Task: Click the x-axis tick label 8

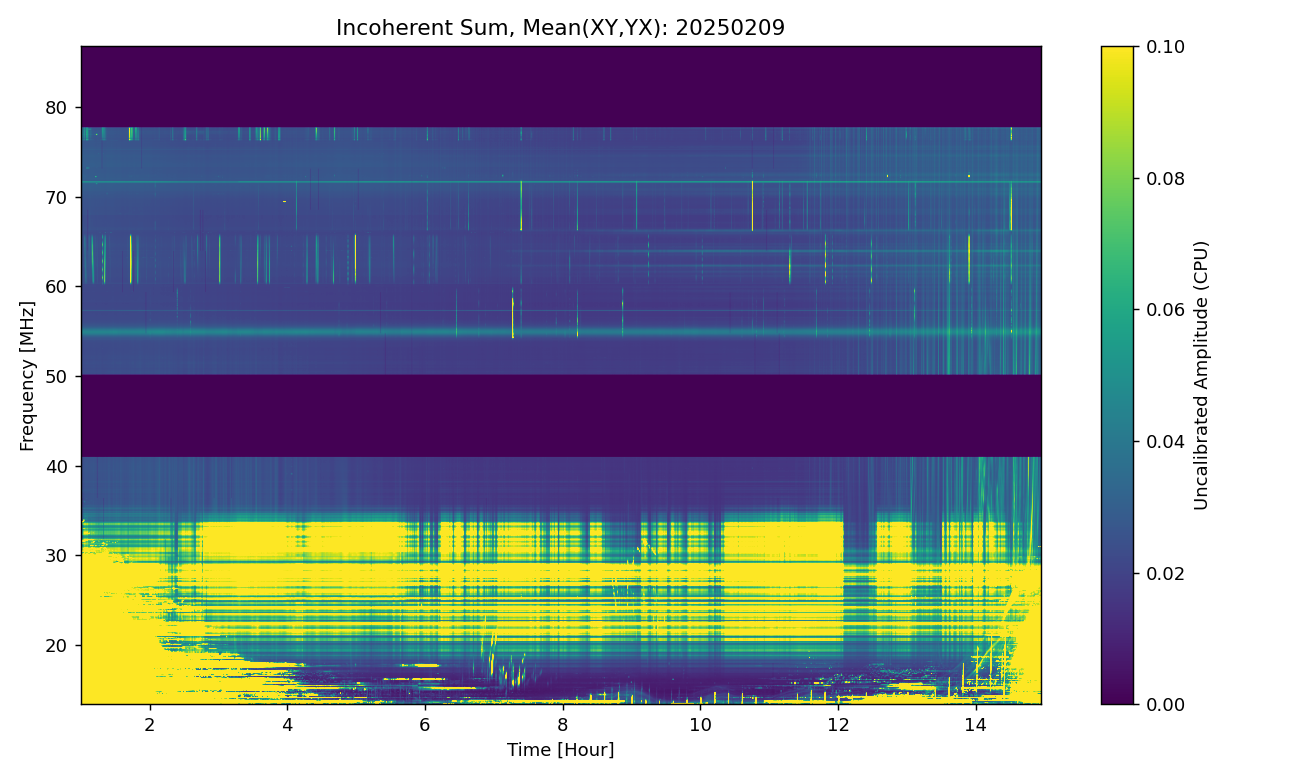Action: pos(562,723)
